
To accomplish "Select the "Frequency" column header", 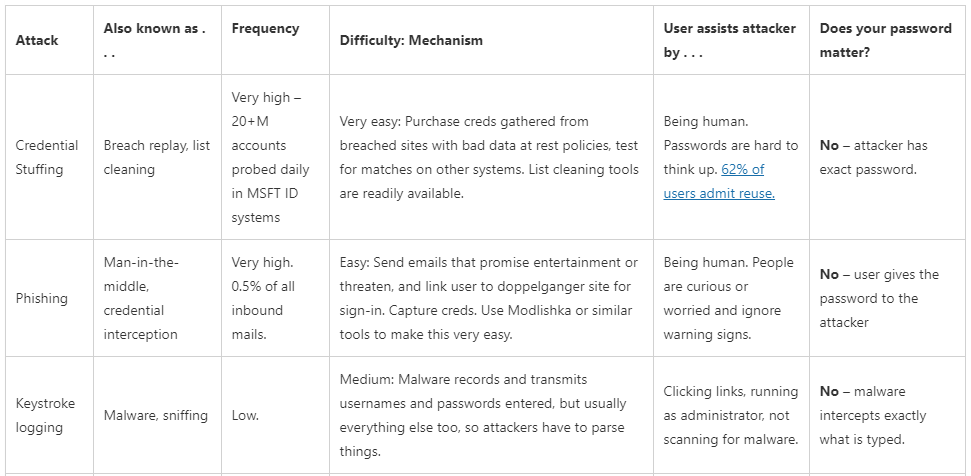I will tap(265, 28).
